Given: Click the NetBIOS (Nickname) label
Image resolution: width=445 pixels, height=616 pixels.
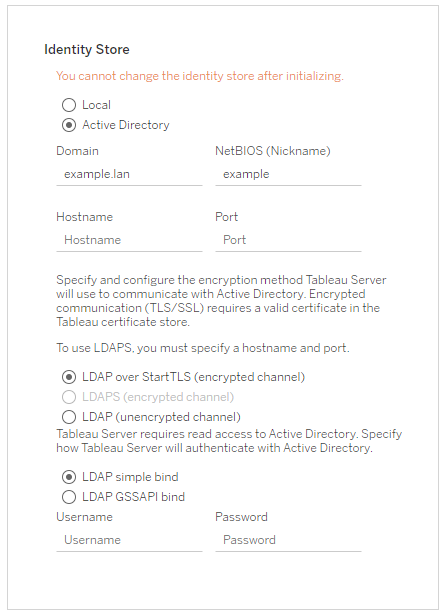Looking at the screenshot, I should (x=273, y=151).
